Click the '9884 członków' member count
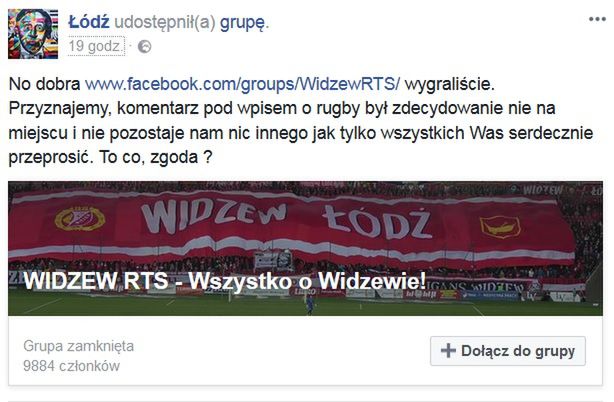The image size is (614, 402). pyautogui.click(x=71, y=366)
